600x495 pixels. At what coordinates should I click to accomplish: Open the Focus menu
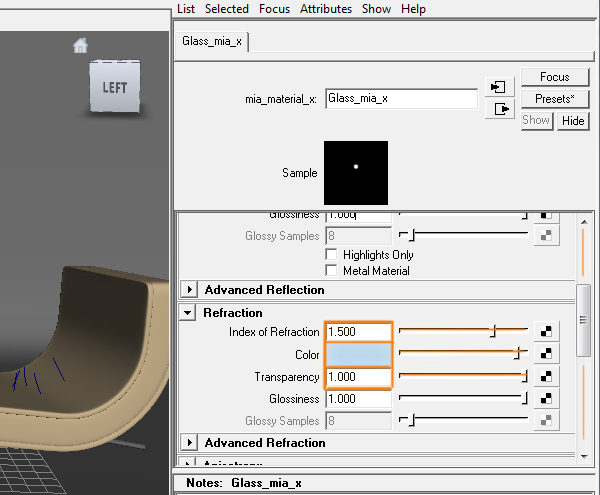point(274,9)
